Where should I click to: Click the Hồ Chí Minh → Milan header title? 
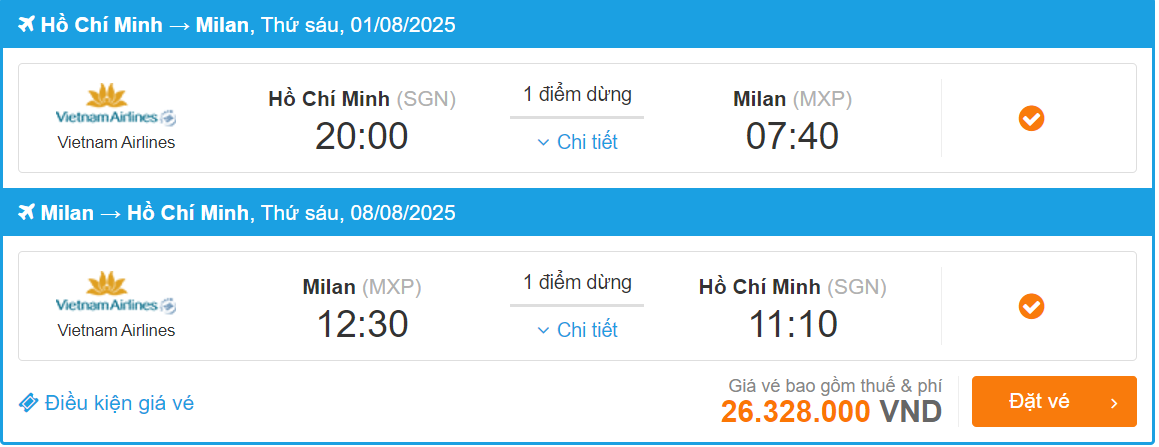144,25
